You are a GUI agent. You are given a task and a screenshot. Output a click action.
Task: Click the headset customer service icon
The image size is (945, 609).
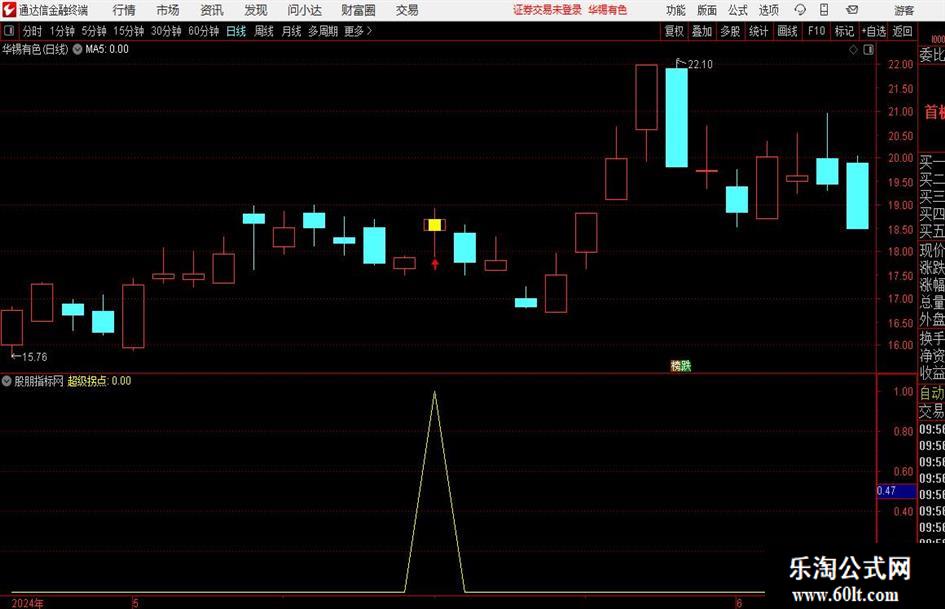click(x=800, y=10)
